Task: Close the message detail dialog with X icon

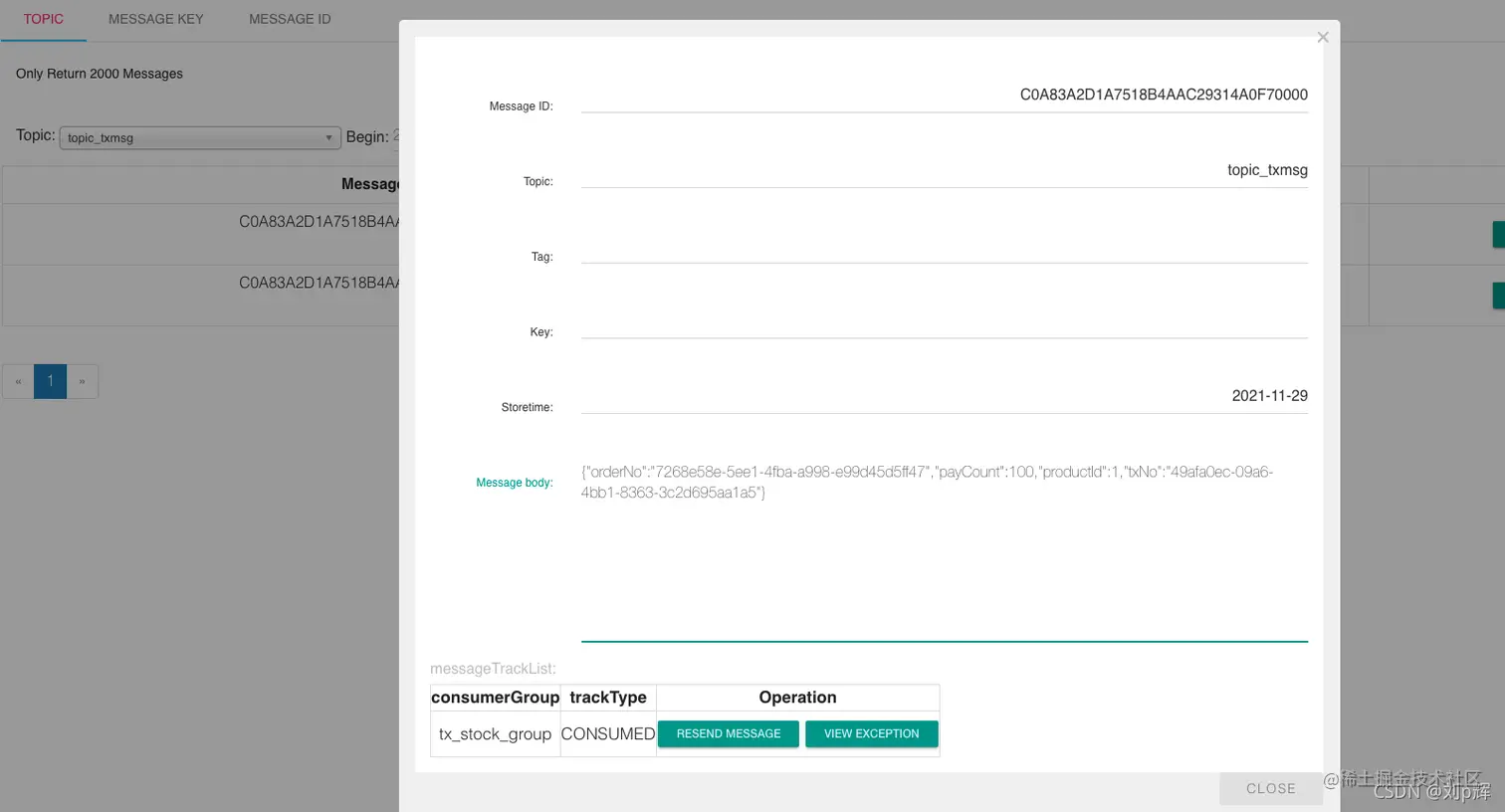Action: click(x=1323, y=37)
